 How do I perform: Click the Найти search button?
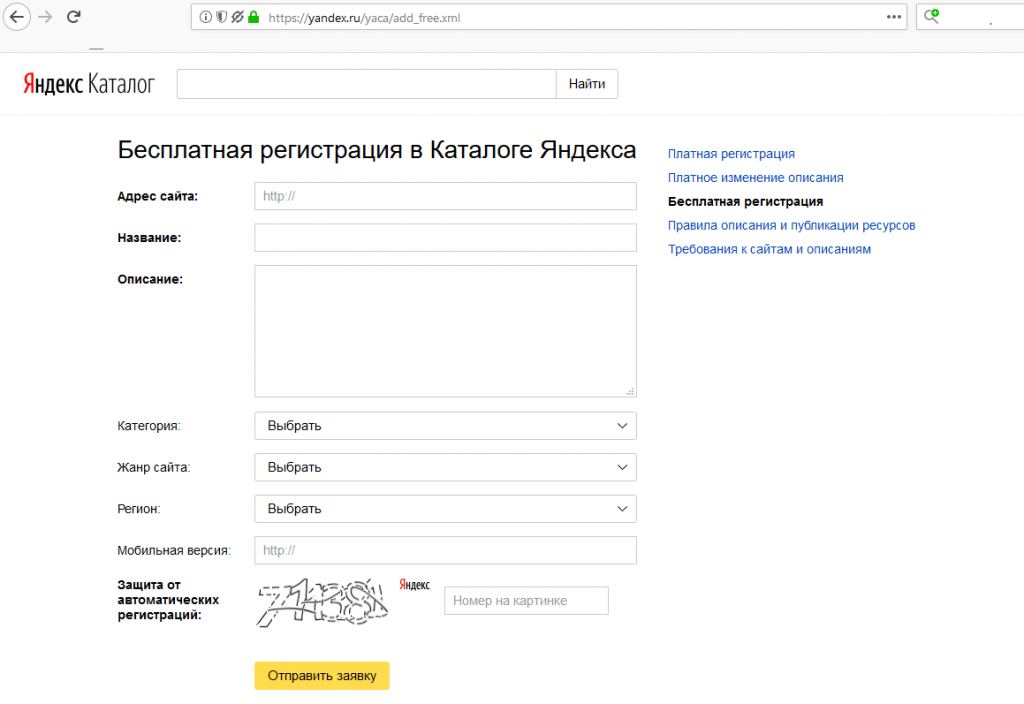coord(586,84)
